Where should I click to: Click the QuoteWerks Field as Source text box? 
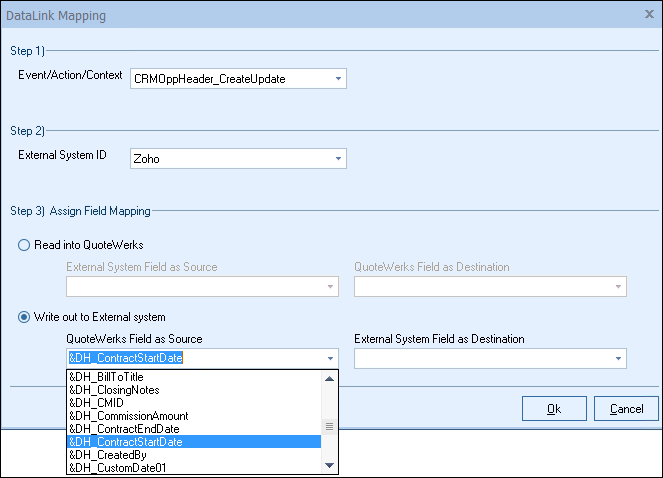tap(190, 358)
